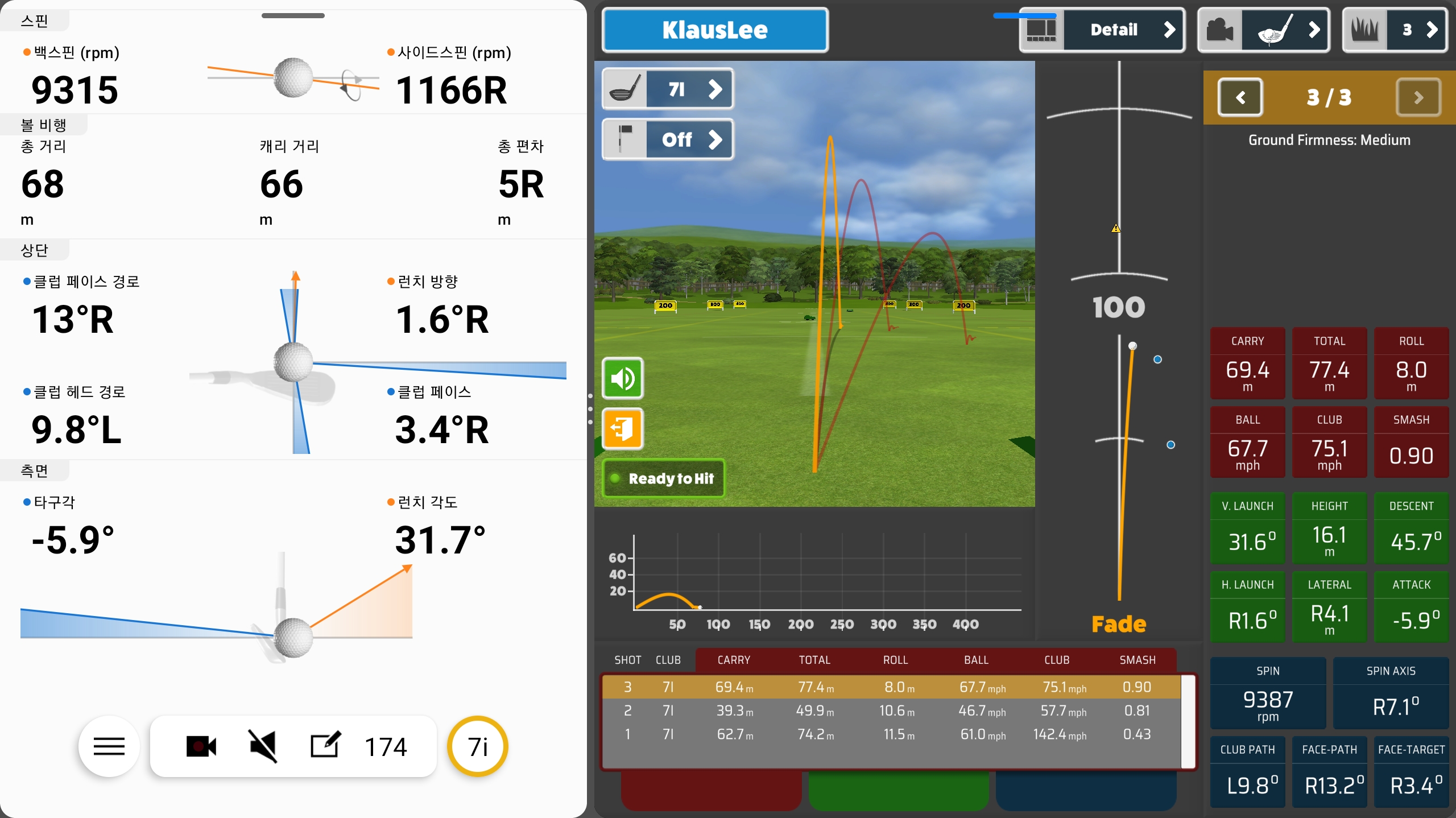Toggle the green sound speaker button
Viewport: 1456px width, 818px height.
[623, 378]
